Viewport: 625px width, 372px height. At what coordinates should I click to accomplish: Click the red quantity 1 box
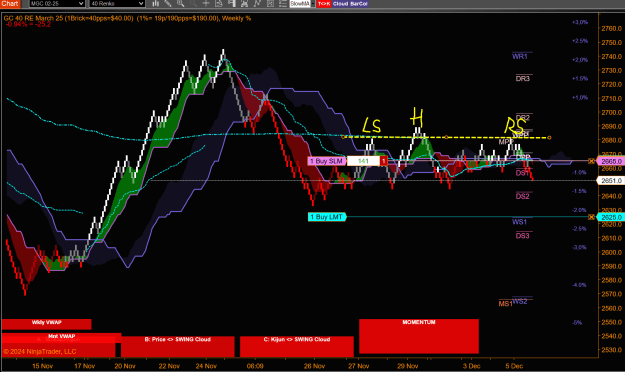[x=383, y=161]
